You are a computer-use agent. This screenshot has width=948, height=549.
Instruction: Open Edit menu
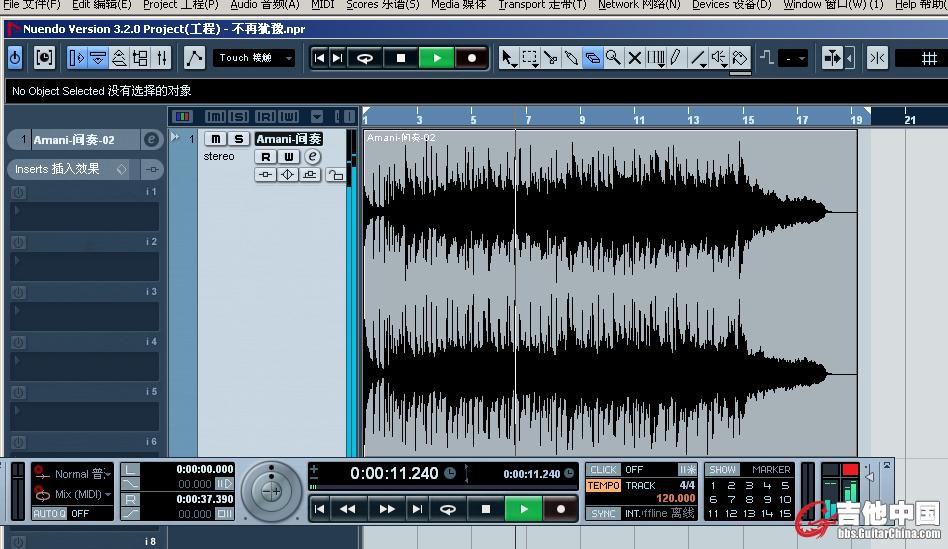coord(102,5)
